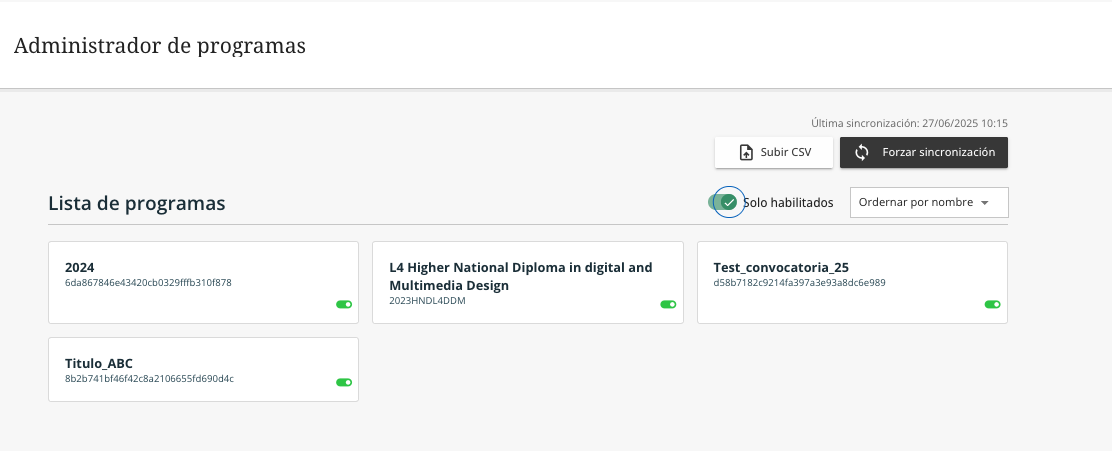
Task: Click the Lista de programas heading
Action: [x=137, y=204]
